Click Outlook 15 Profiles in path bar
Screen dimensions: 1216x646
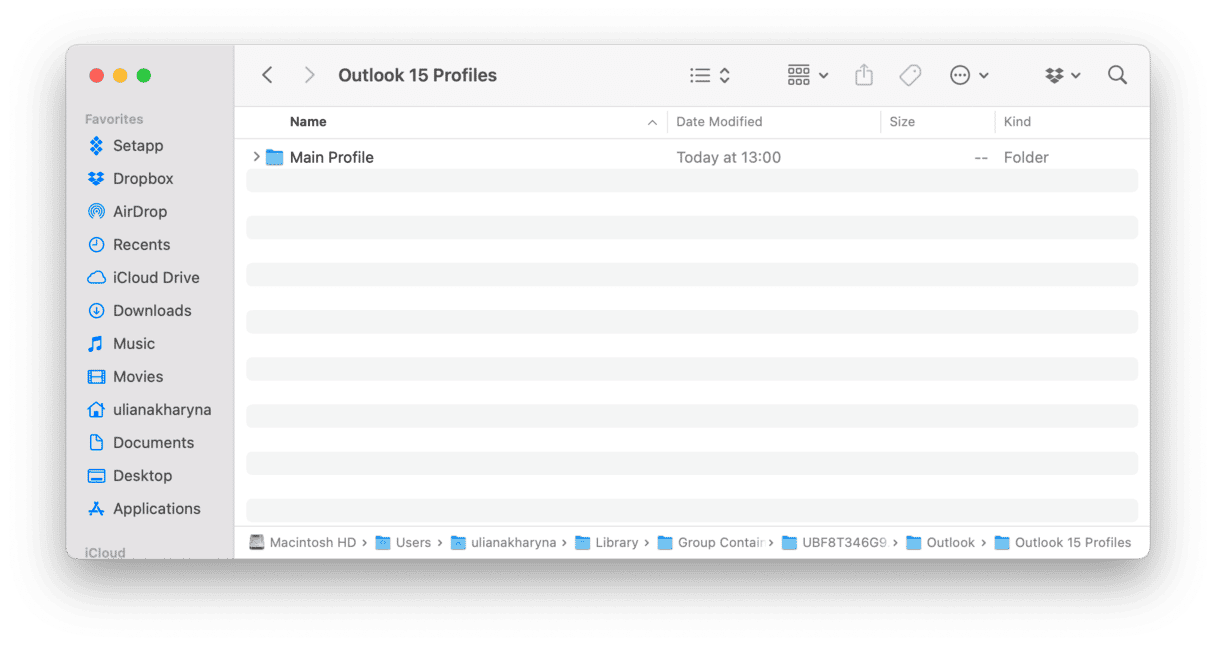pyautogui.click(x=1063, y=543)
